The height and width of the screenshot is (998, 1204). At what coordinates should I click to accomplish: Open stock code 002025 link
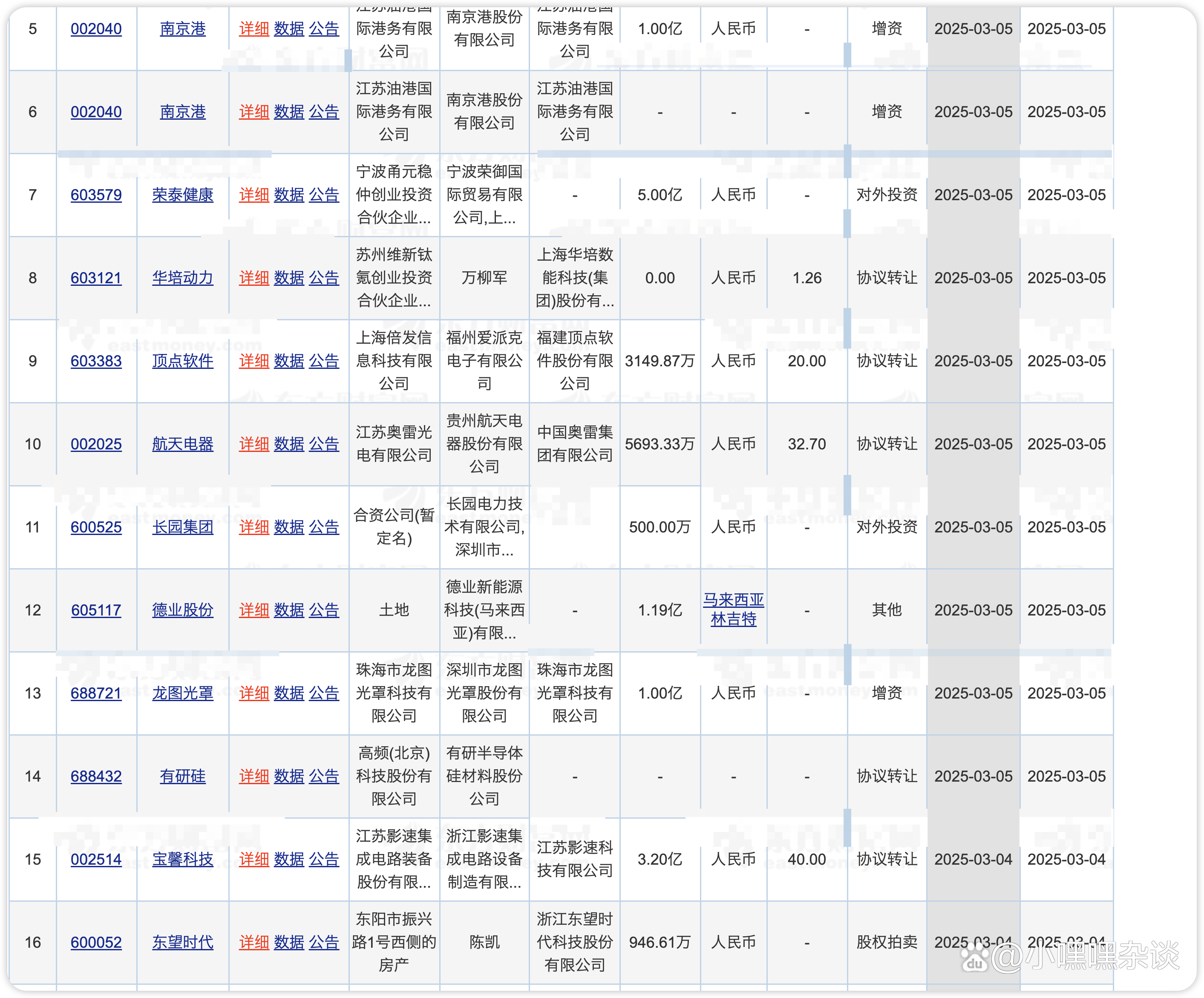coord(96,444)
